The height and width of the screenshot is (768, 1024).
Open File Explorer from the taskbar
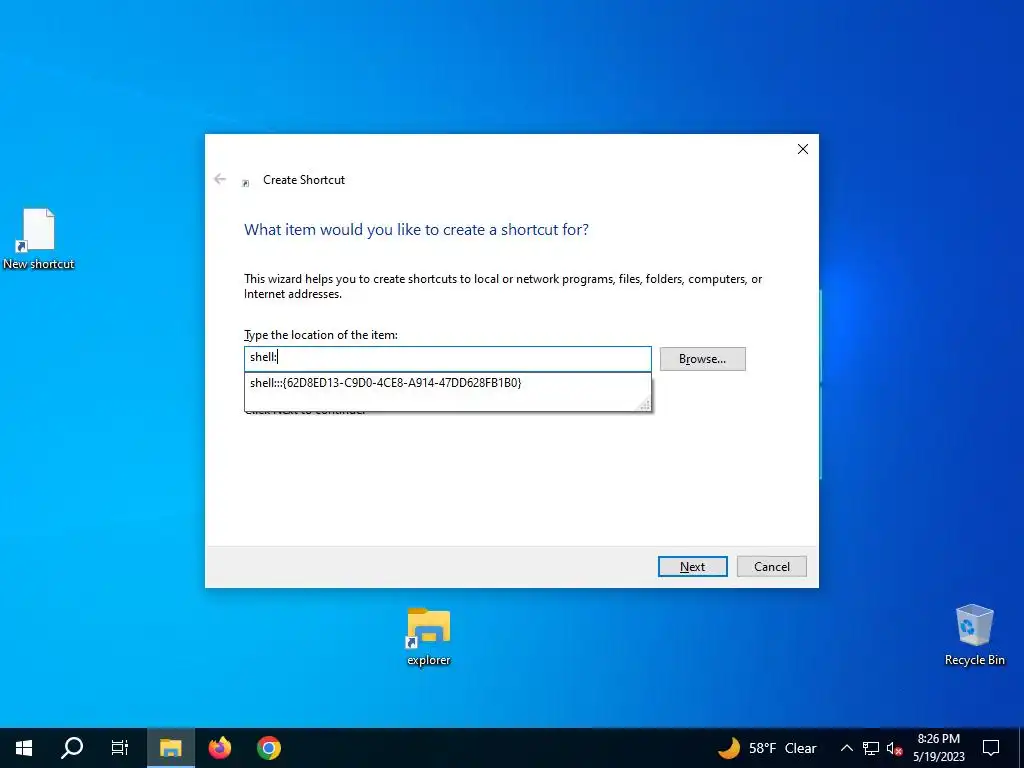click(170, 748)
